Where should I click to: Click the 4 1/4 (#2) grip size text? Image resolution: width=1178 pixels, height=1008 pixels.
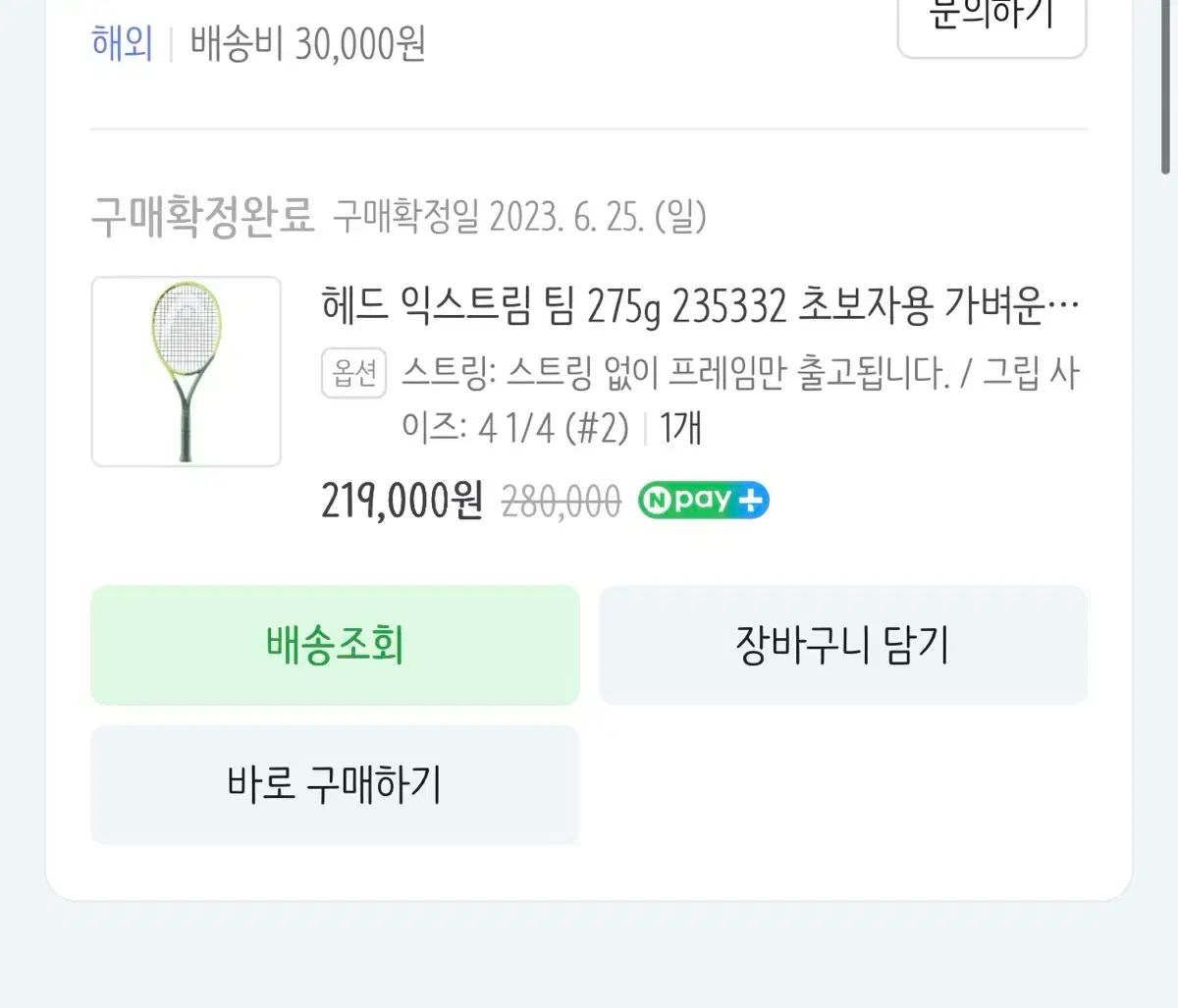click(553, 428)
